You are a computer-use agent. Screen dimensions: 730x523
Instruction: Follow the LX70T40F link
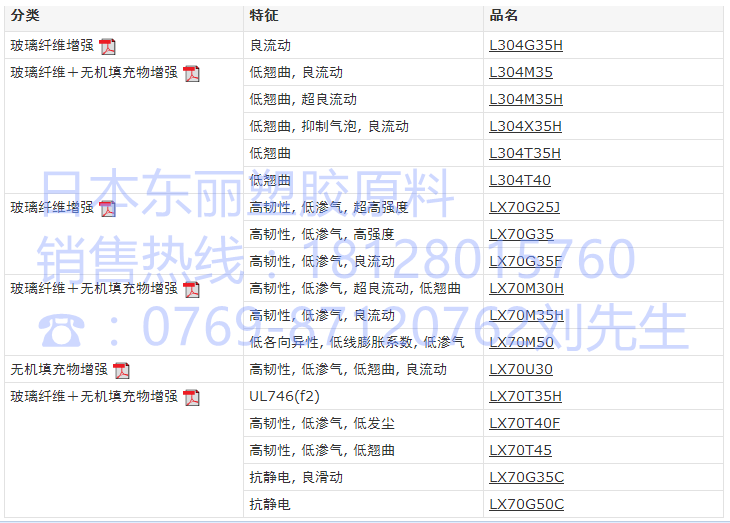point(524,423)
